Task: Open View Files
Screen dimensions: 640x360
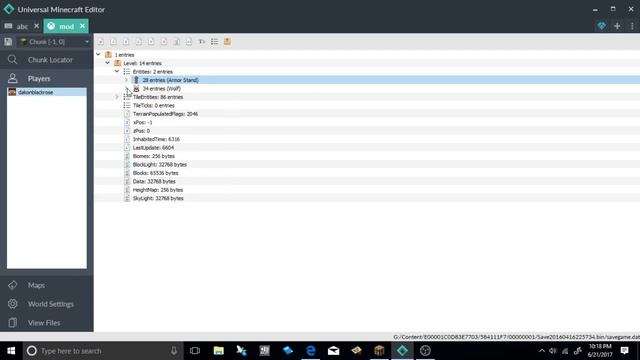Action: click(47, 322)
